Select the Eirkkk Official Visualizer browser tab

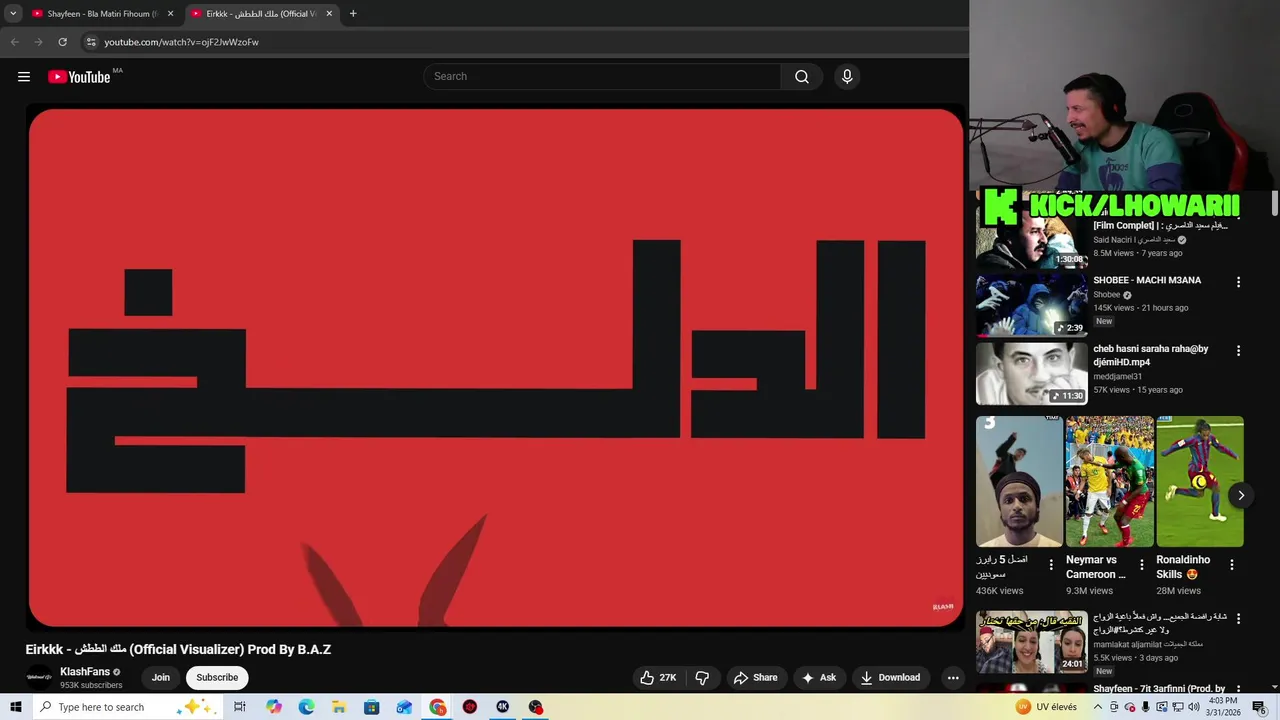(260, 14)
